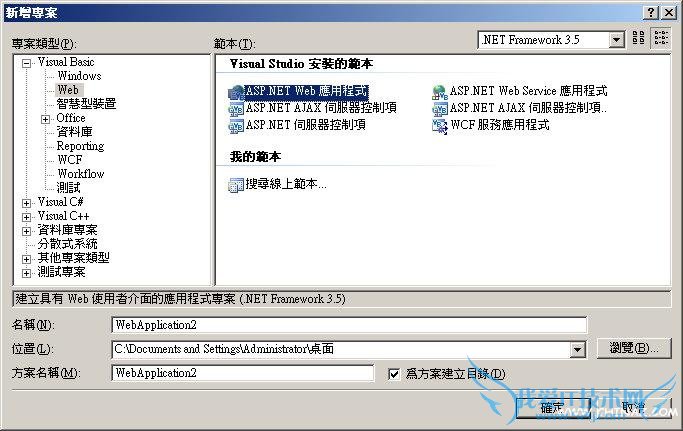683x431 pixels.
Task: Toggle 為方案建立目錄 checkbox
Action: (394, 374)
